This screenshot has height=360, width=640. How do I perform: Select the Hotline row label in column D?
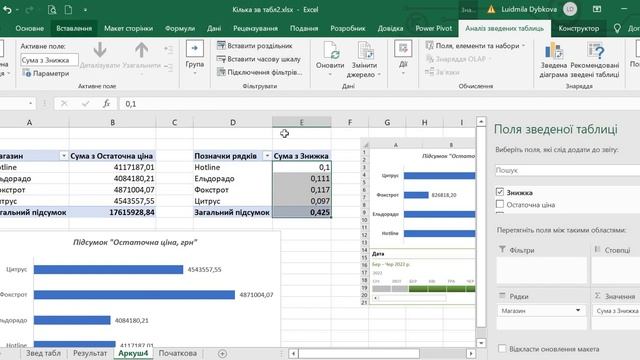click(233, 167)
